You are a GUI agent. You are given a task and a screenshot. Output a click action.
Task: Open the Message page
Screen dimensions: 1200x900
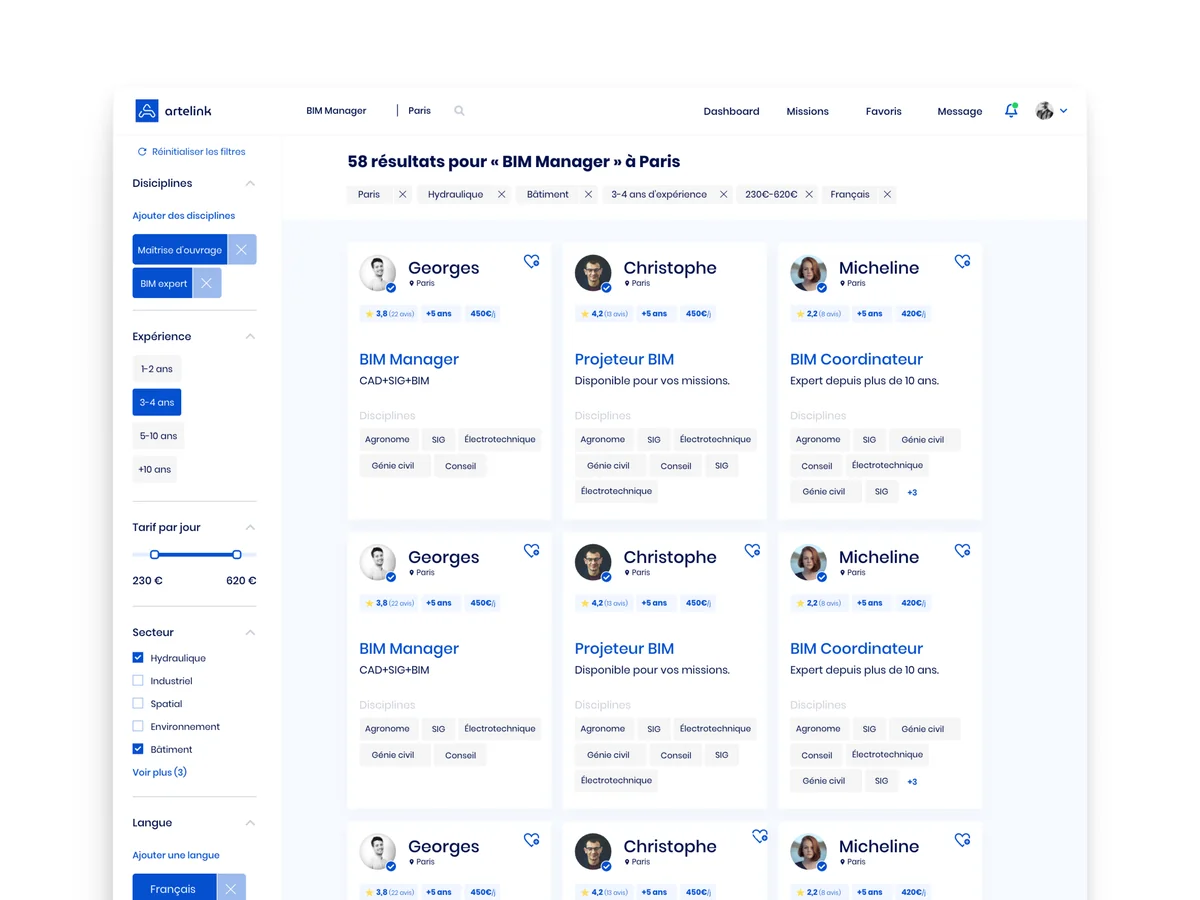point(960,111)
